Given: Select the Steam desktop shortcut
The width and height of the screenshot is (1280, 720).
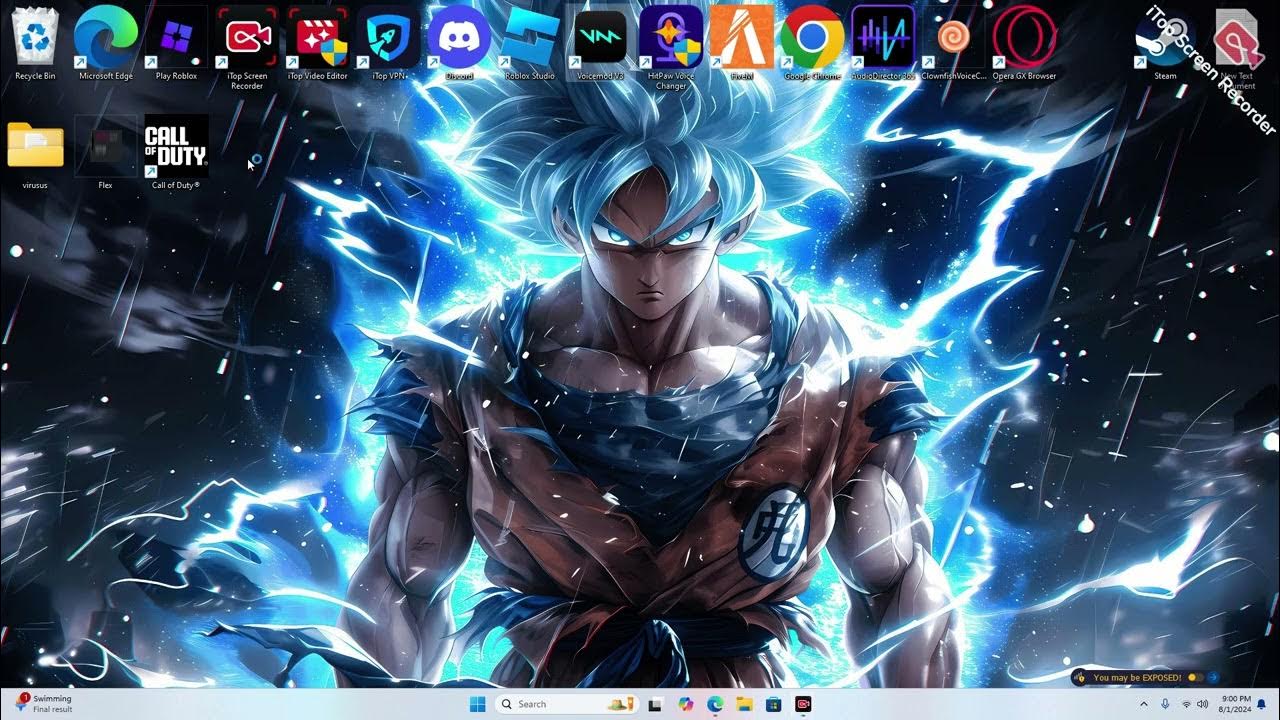Looking at the screenshot, I should 1165,43.
